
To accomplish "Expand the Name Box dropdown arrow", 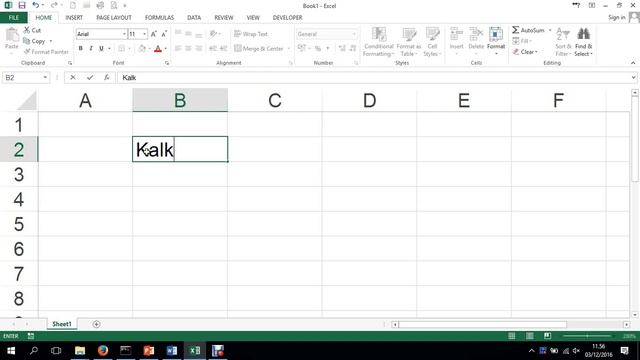I will point(45,78).
